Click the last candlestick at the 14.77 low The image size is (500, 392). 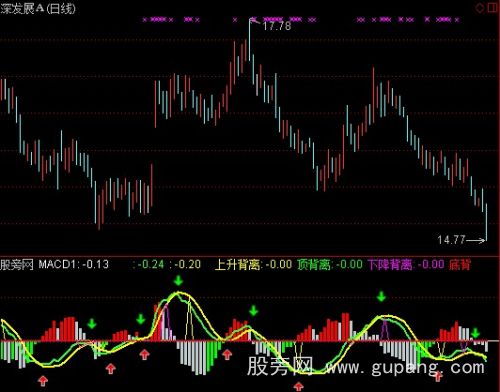(486, 222)
